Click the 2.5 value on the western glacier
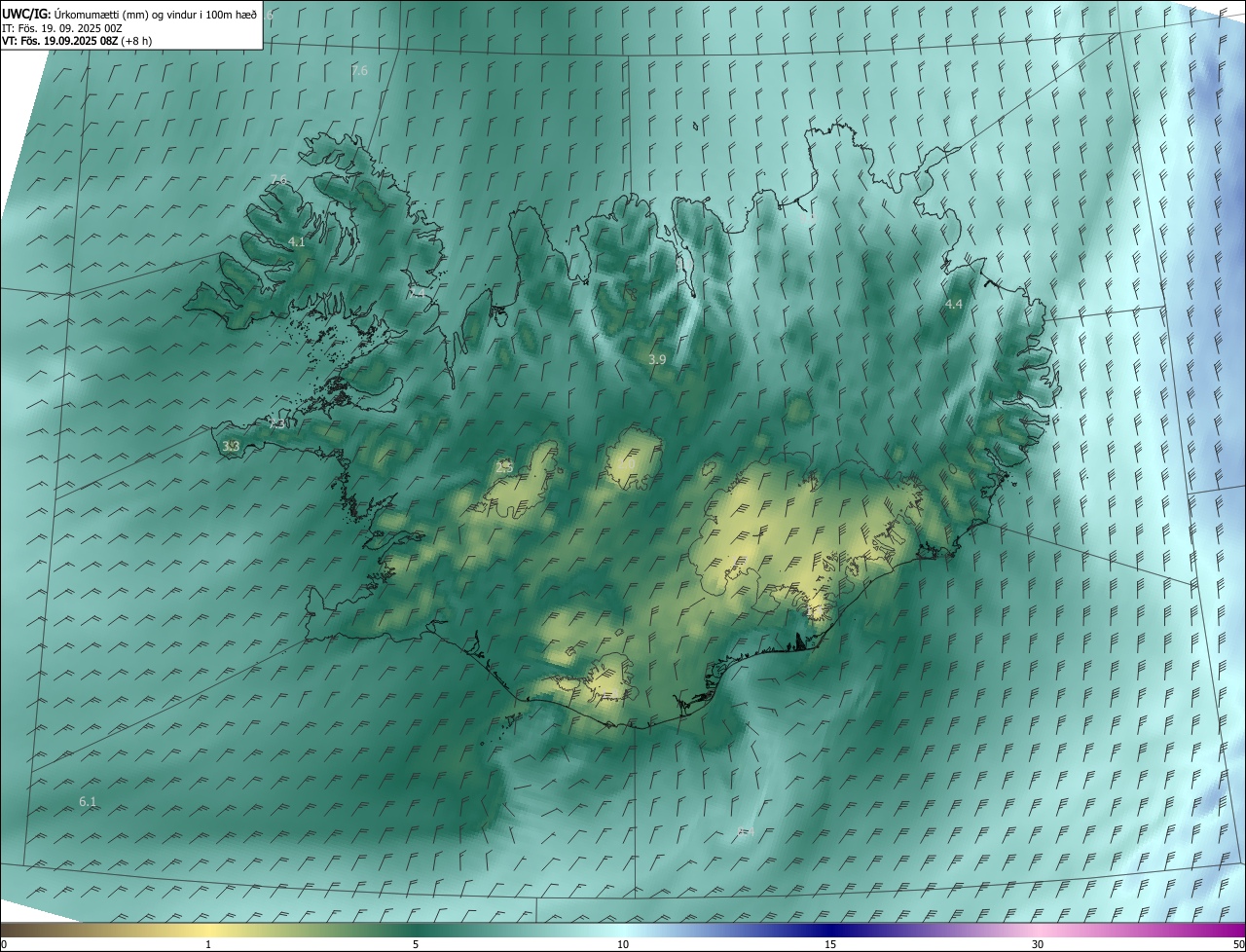 (504, 468)
